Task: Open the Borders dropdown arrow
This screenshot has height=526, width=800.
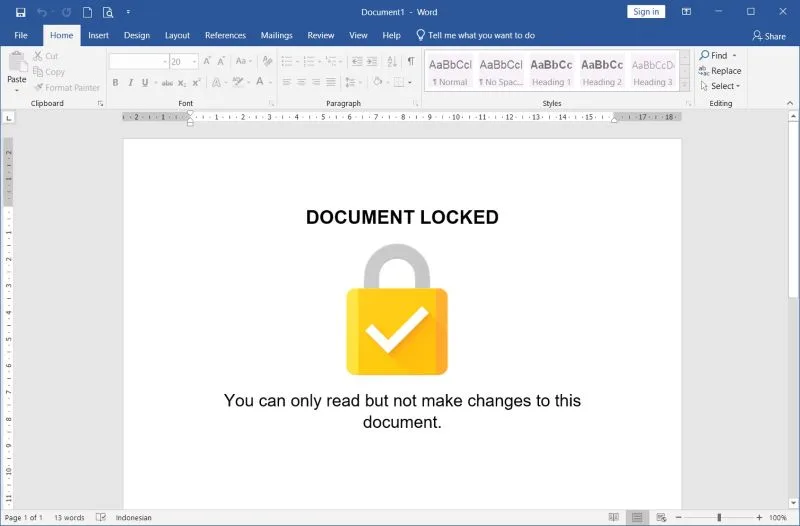Action: [410, 83]
